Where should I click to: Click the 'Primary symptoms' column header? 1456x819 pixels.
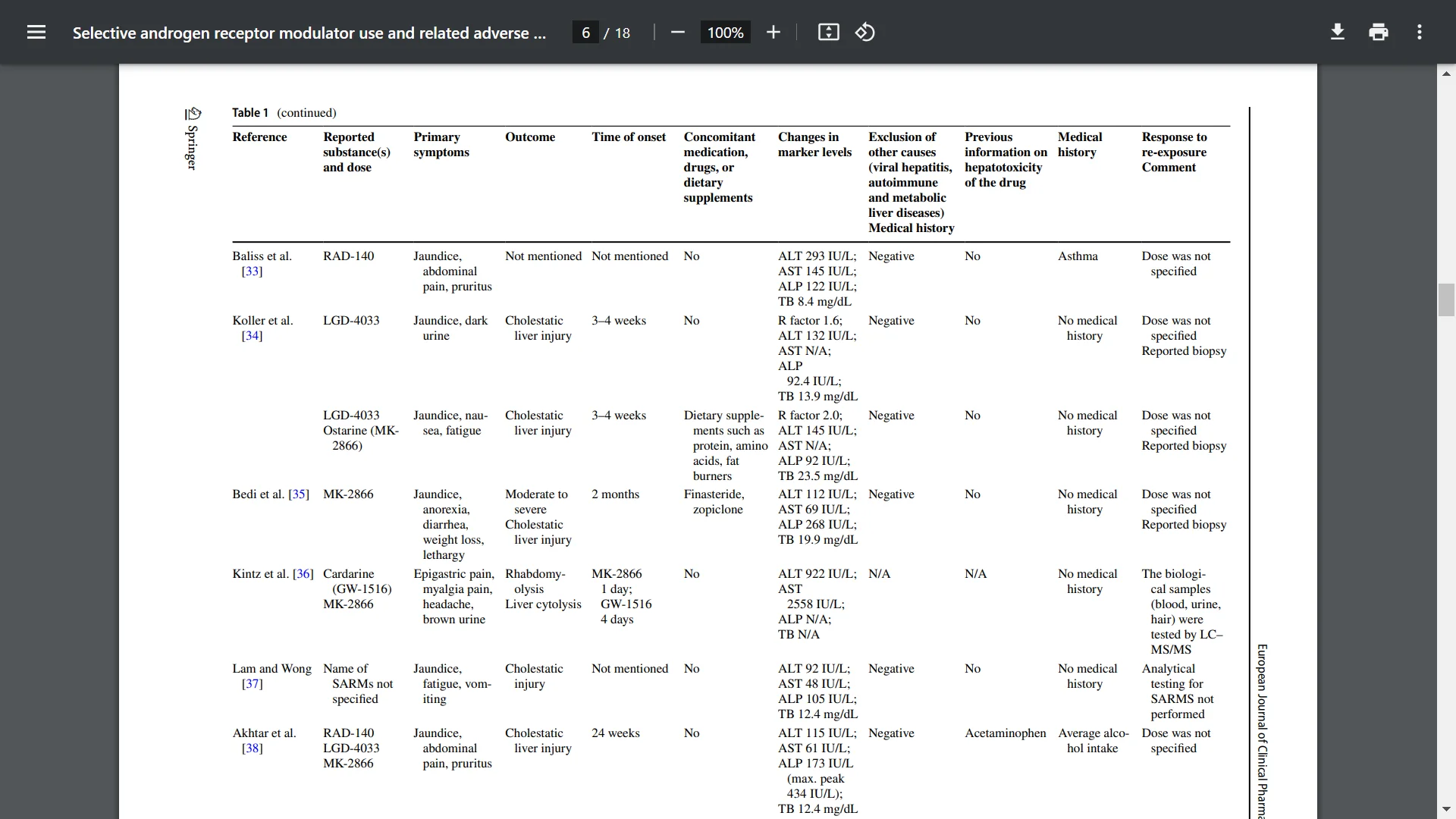[x=441, y=145]
